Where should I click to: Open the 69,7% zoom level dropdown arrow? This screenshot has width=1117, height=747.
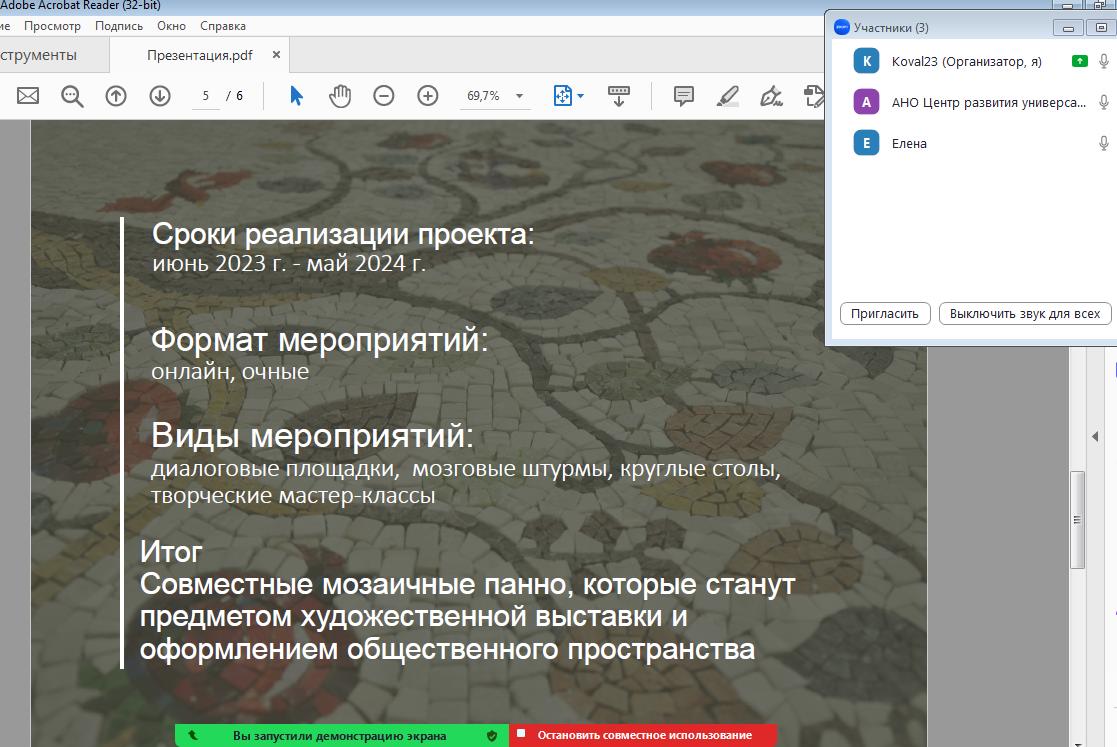[x=519, y=96]
